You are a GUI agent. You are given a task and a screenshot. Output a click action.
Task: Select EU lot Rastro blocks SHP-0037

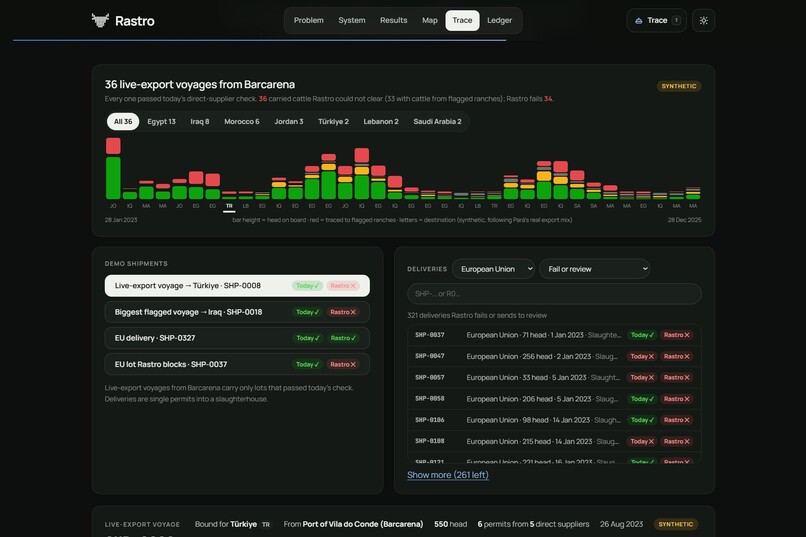[237, 364]
